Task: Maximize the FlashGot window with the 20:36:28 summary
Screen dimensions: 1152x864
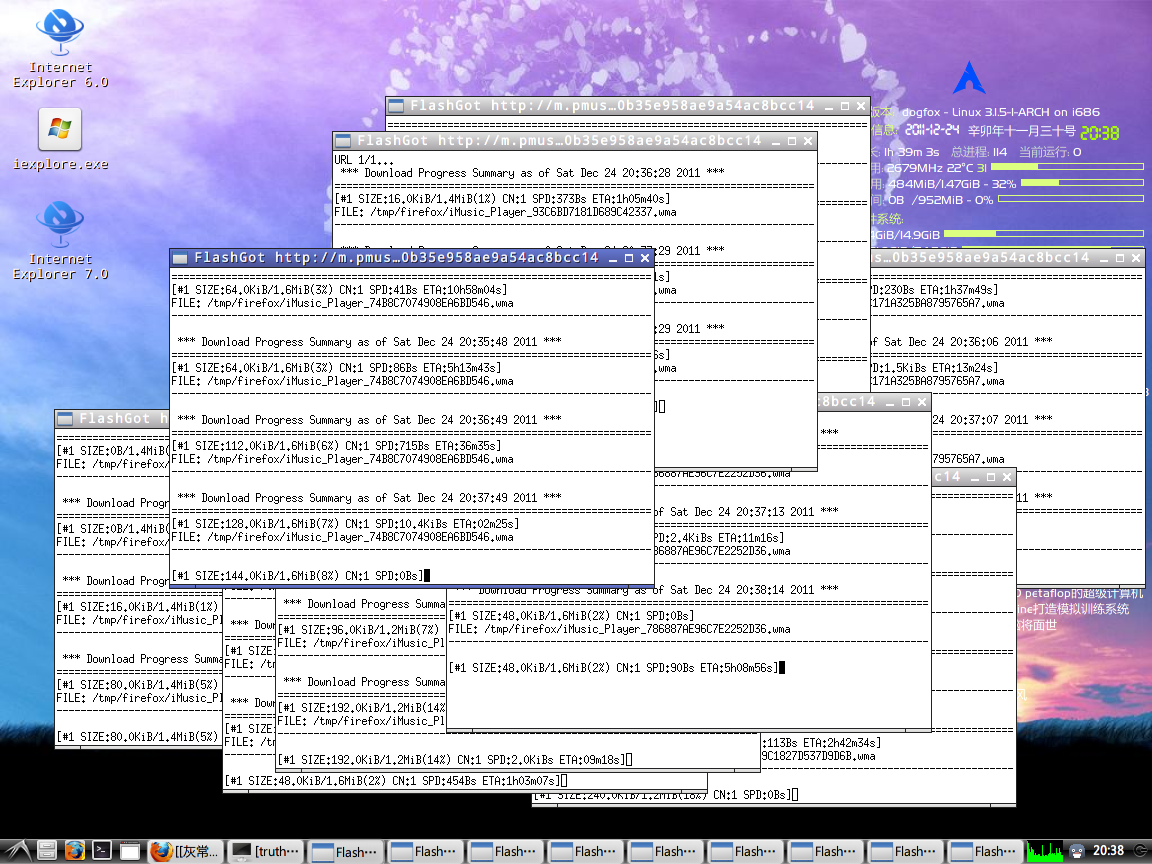Action: click(792, 141)
